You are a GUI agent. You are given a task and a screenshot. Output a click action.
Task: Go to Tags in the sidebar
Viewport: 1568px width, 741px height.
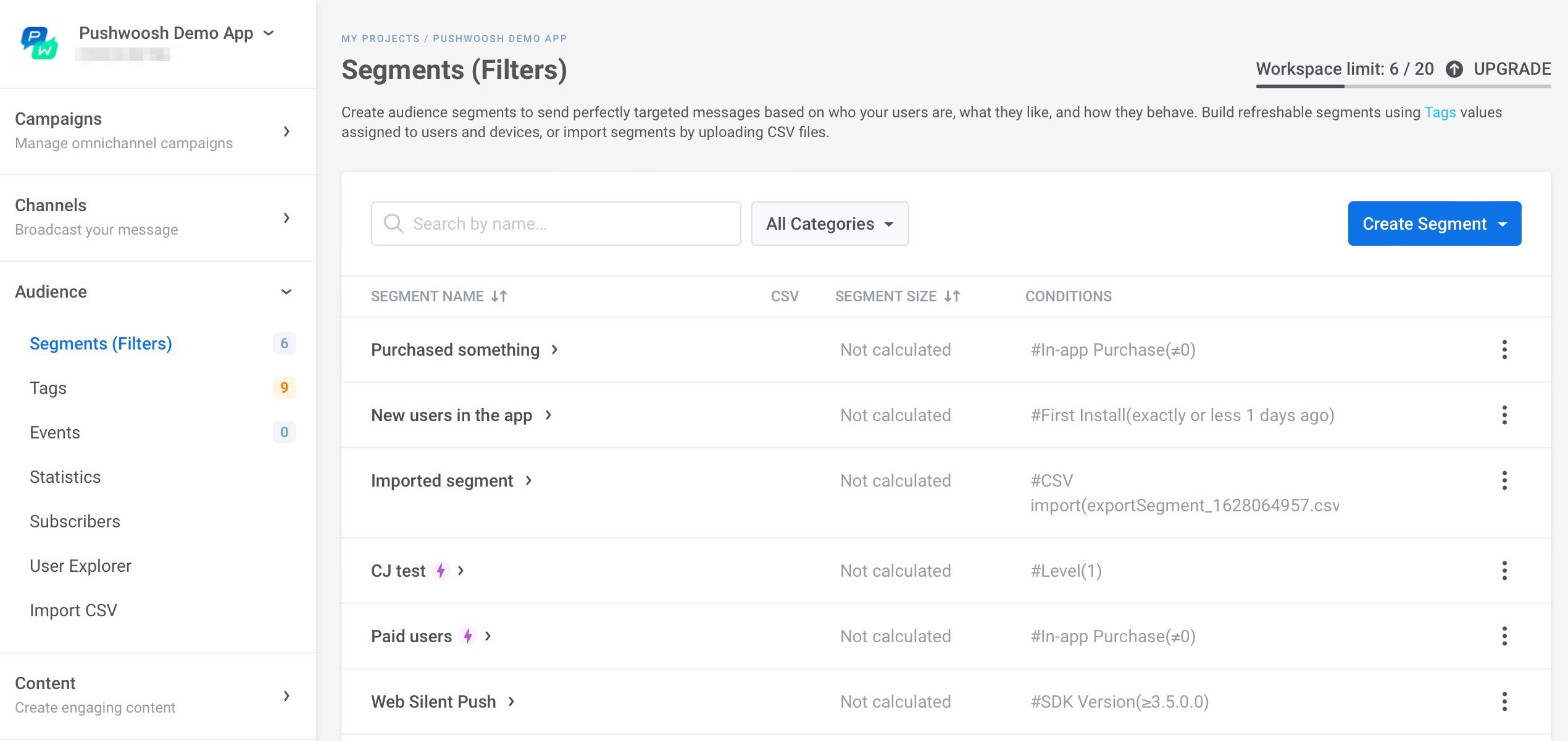pyautogui.click(x=48, y=388)
